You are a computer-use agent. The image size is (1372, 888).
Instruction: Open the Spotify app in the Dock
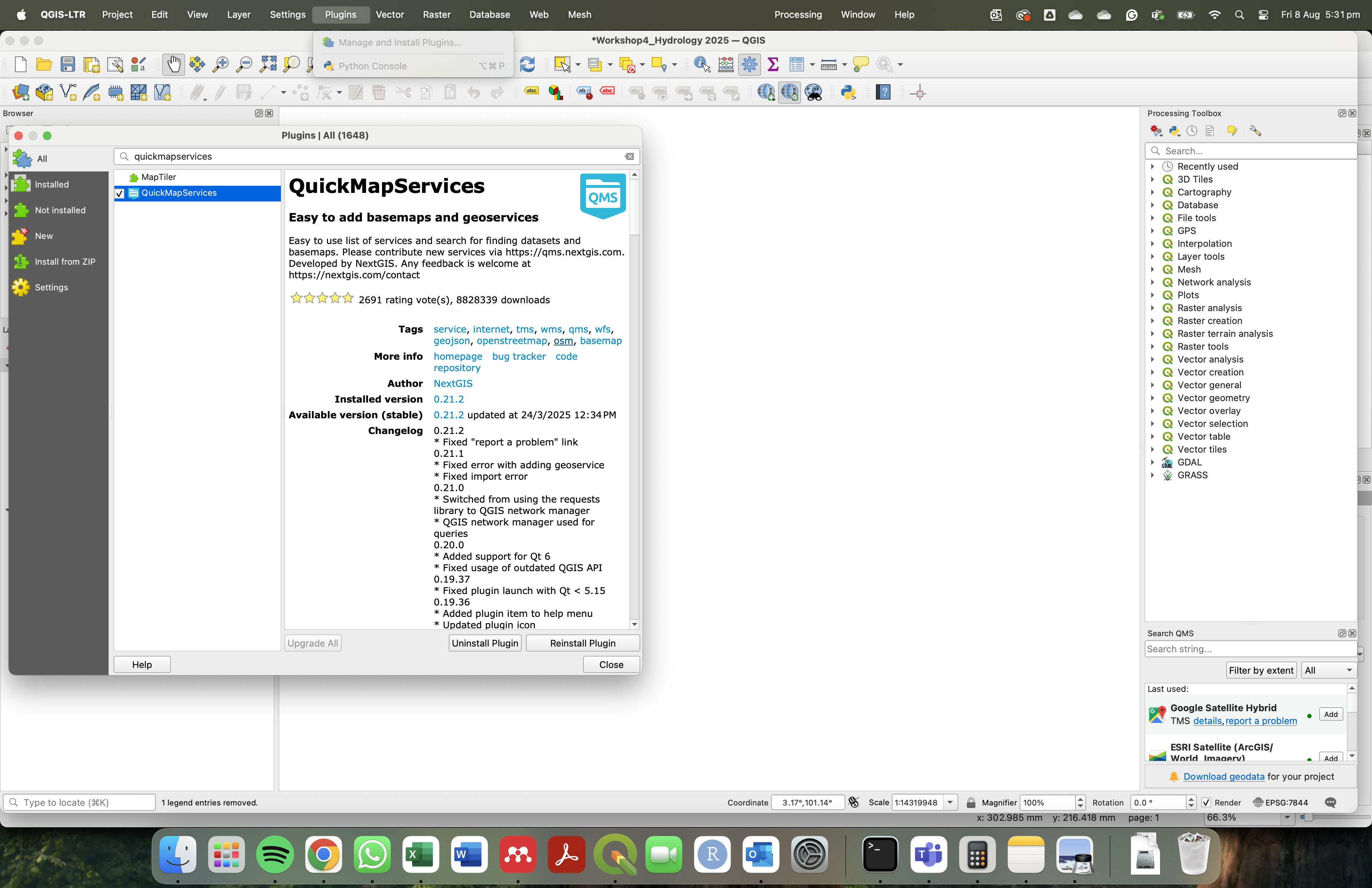click(x=275, y=854)
